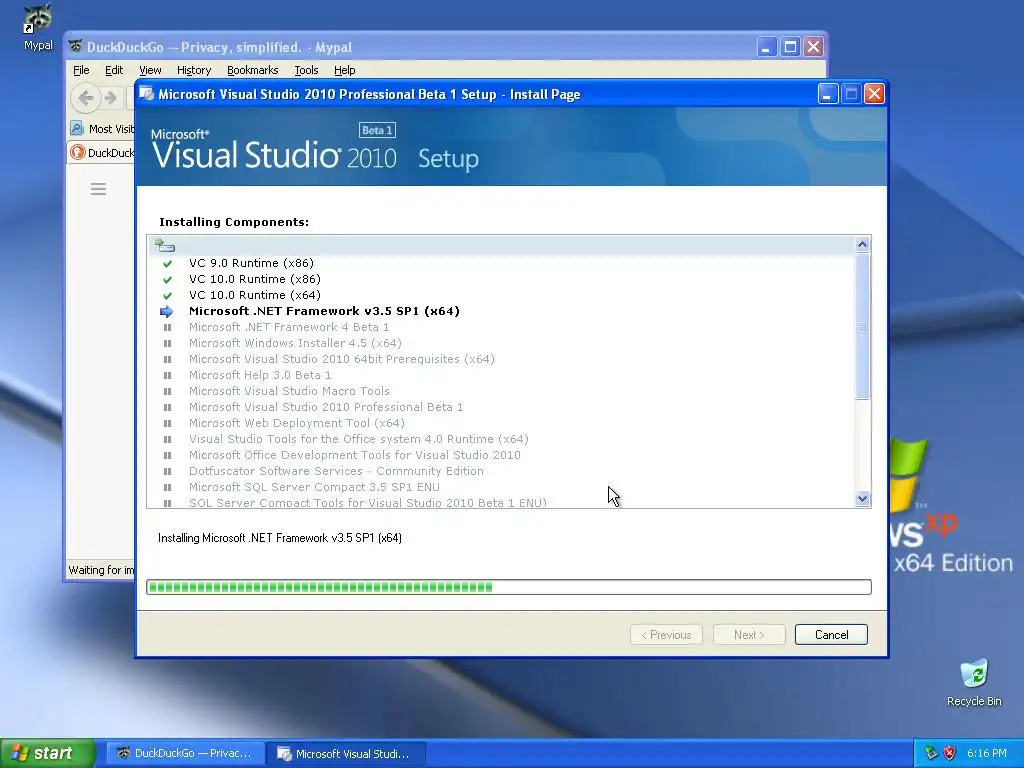
Task: Click the install list header icon
Action: click(164, 246)
